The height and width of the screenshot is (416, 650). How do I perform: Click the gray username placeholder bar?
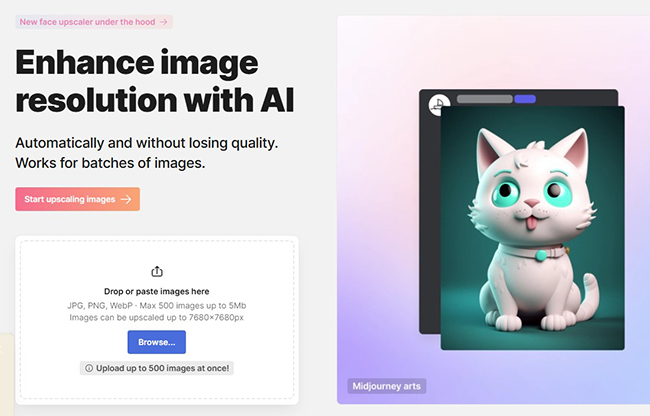point(484,99)
